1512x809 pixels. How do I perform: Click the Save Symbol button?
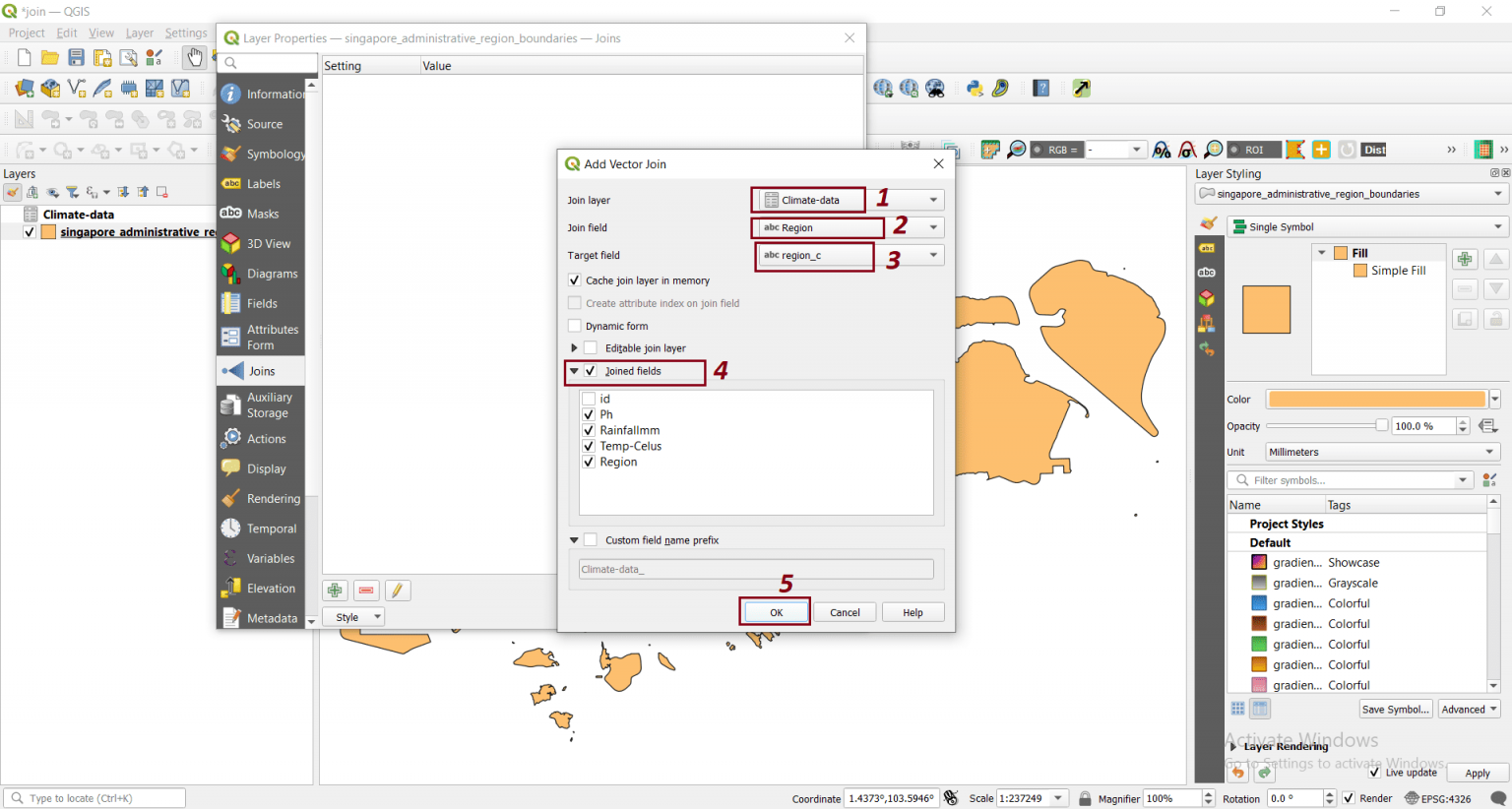click(1395, 709)
